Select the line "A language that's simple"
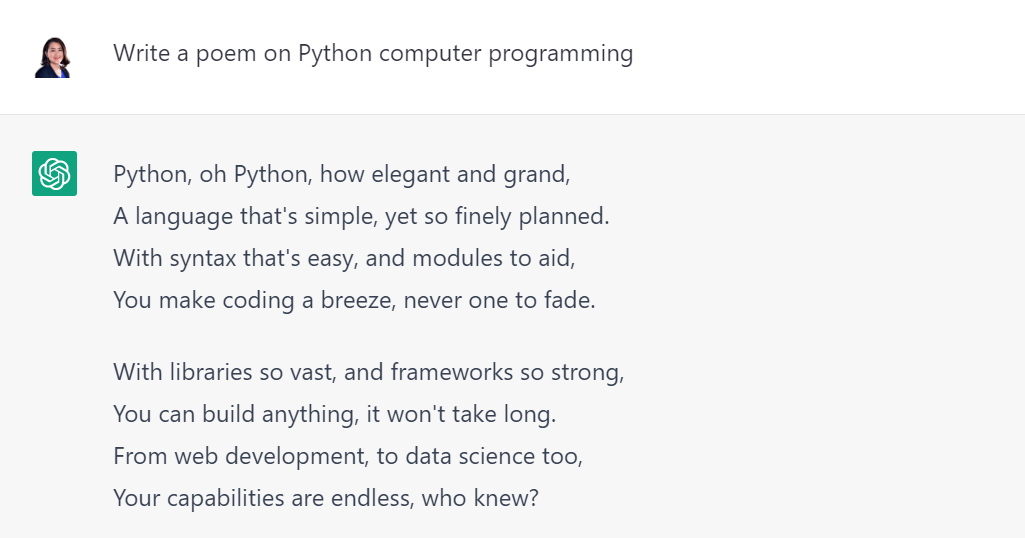The width and height of the screenshot is (1025, 538). click(361, 216)
